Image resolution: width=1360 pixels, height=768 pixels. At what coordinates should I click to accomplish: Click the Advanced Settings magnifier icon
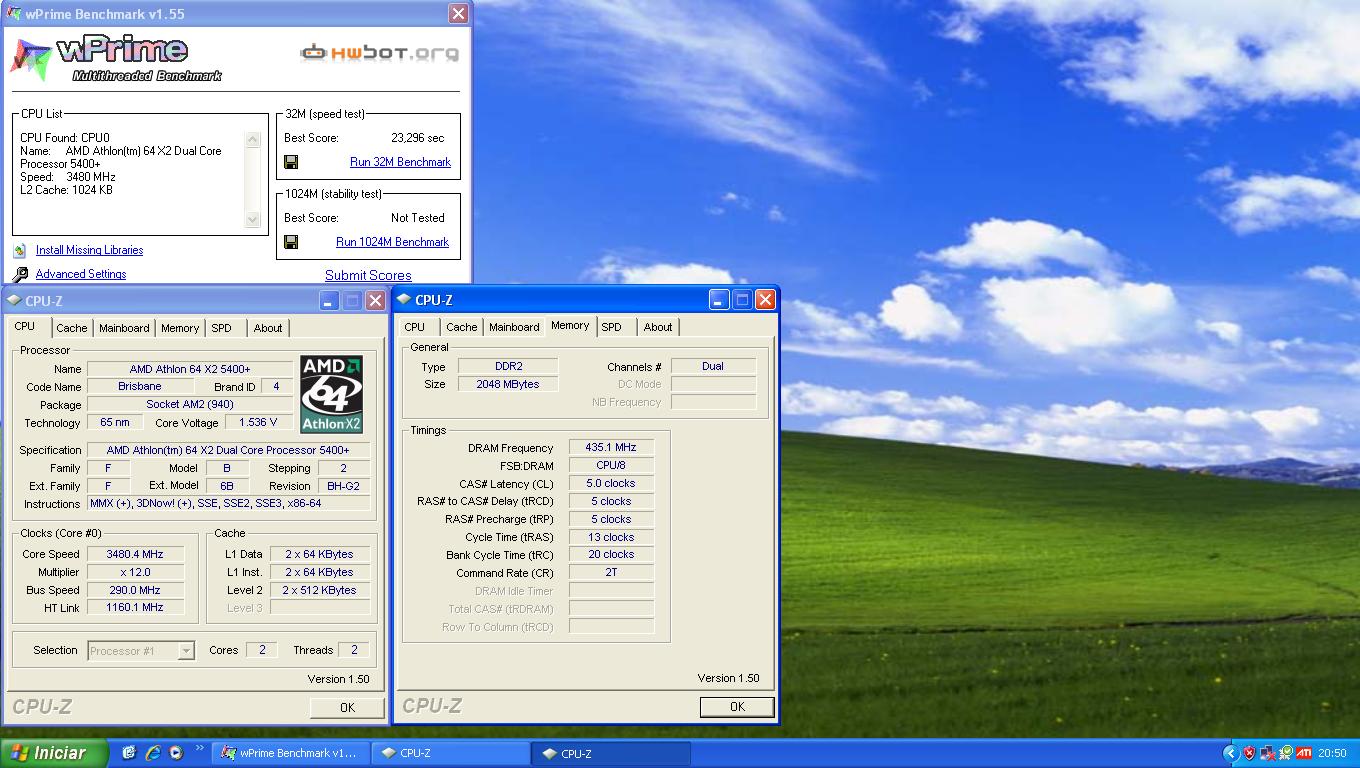pyautogui.click(x=20, y=274)
